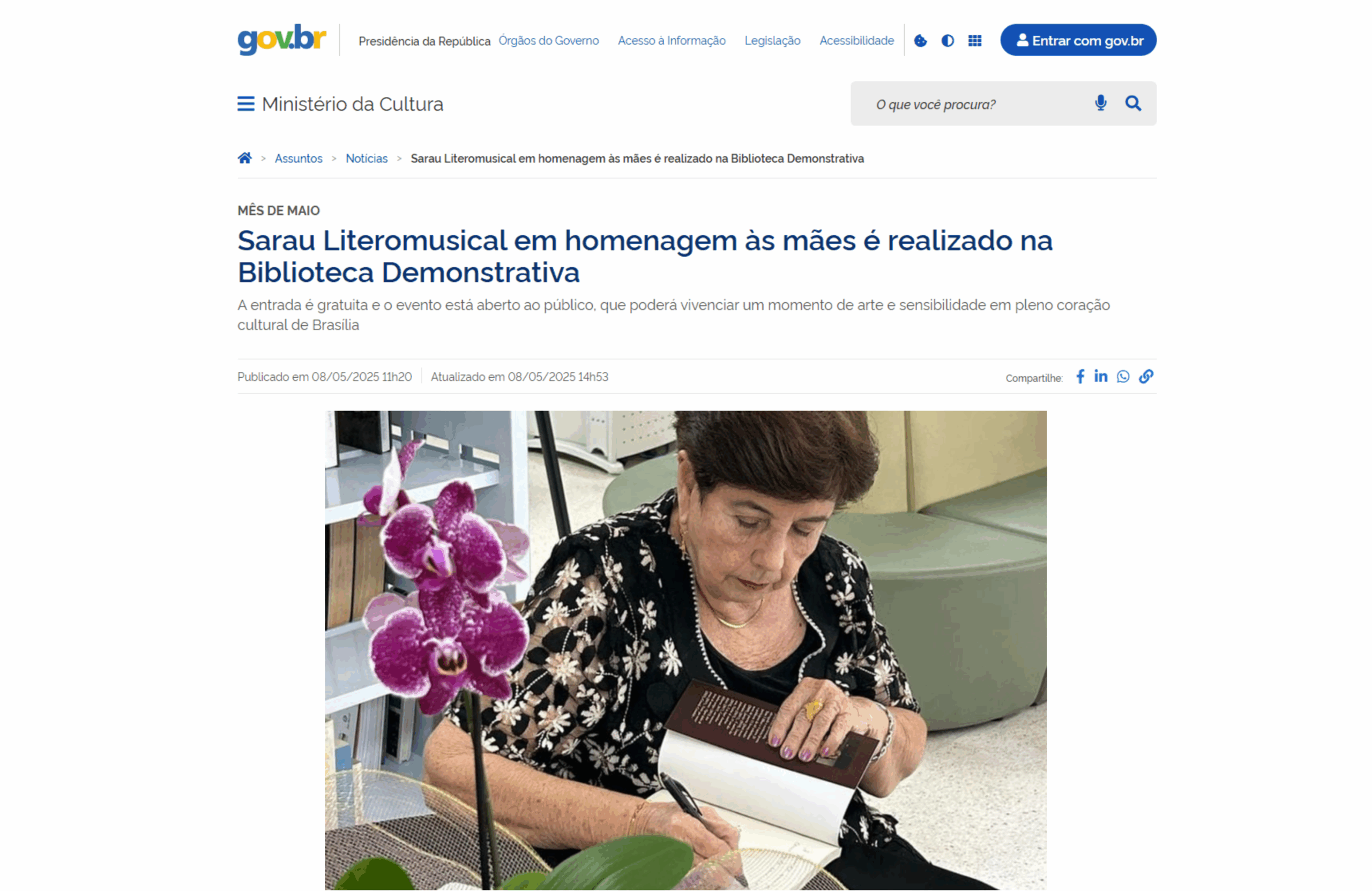Viewport: 1372px width, 891px height.
Task: Click the cookie settings icon
Action: (x=921, y=40)
